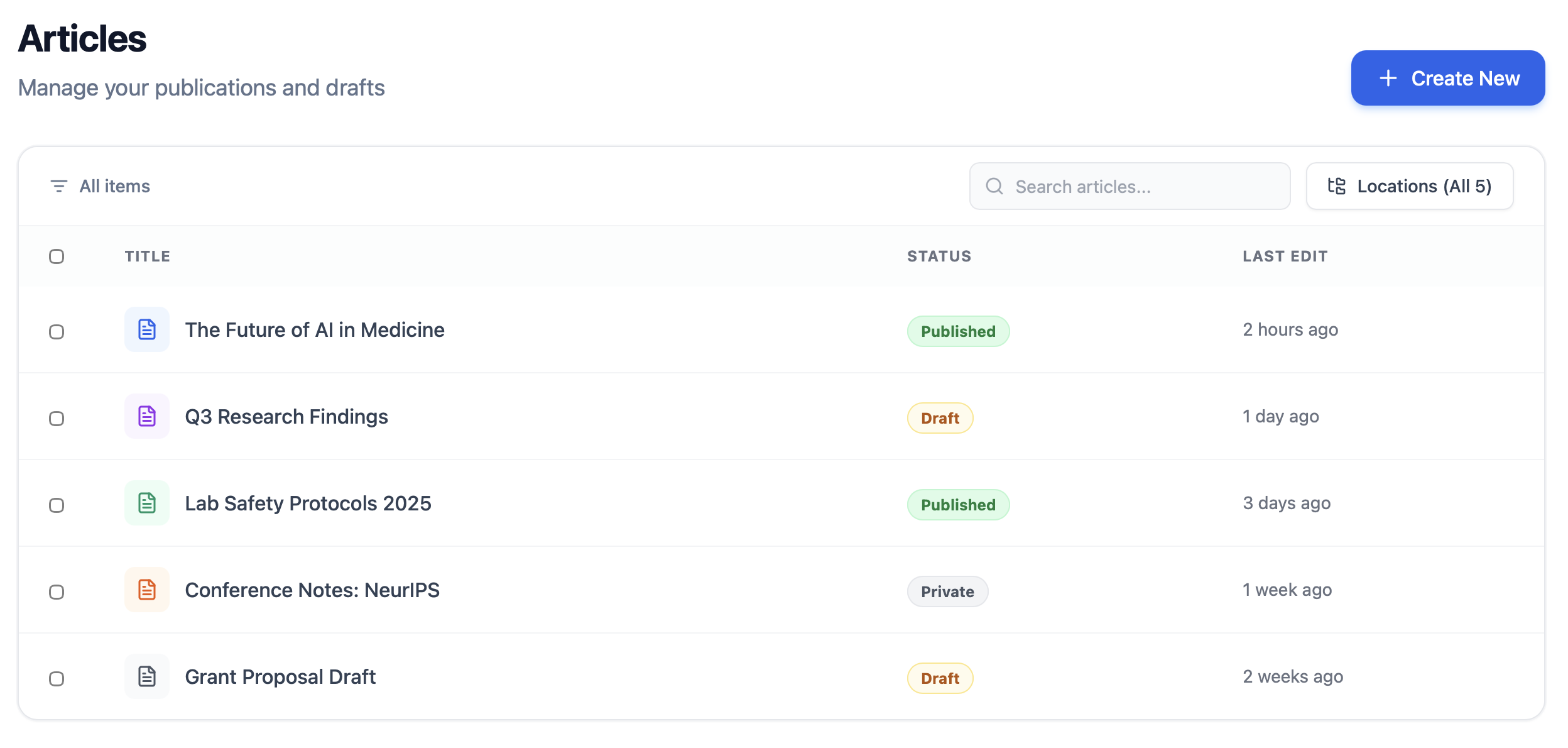Click the magnifier icon in search box

[994, 186]
